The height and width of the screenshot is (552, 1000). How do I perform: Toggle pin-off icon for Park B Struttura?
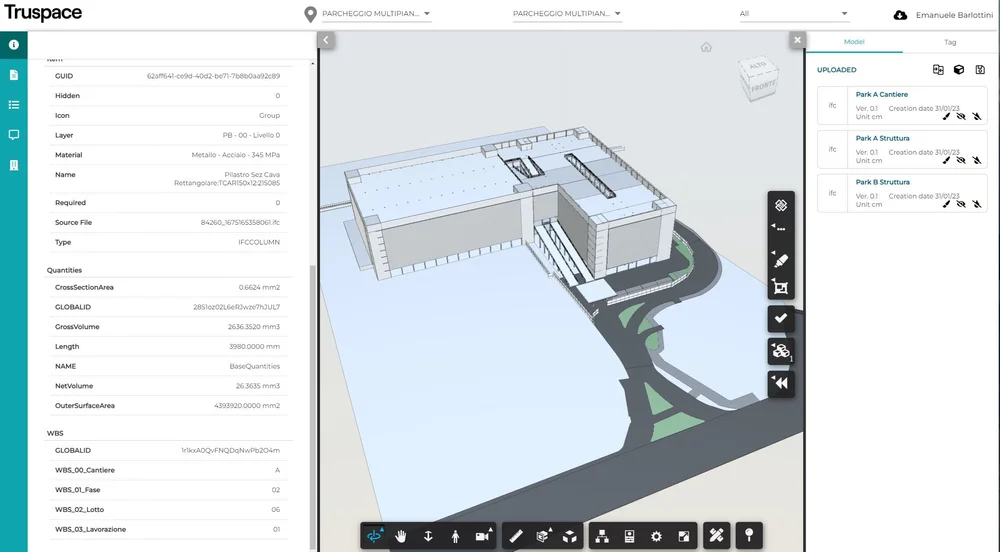pos(976,205)
